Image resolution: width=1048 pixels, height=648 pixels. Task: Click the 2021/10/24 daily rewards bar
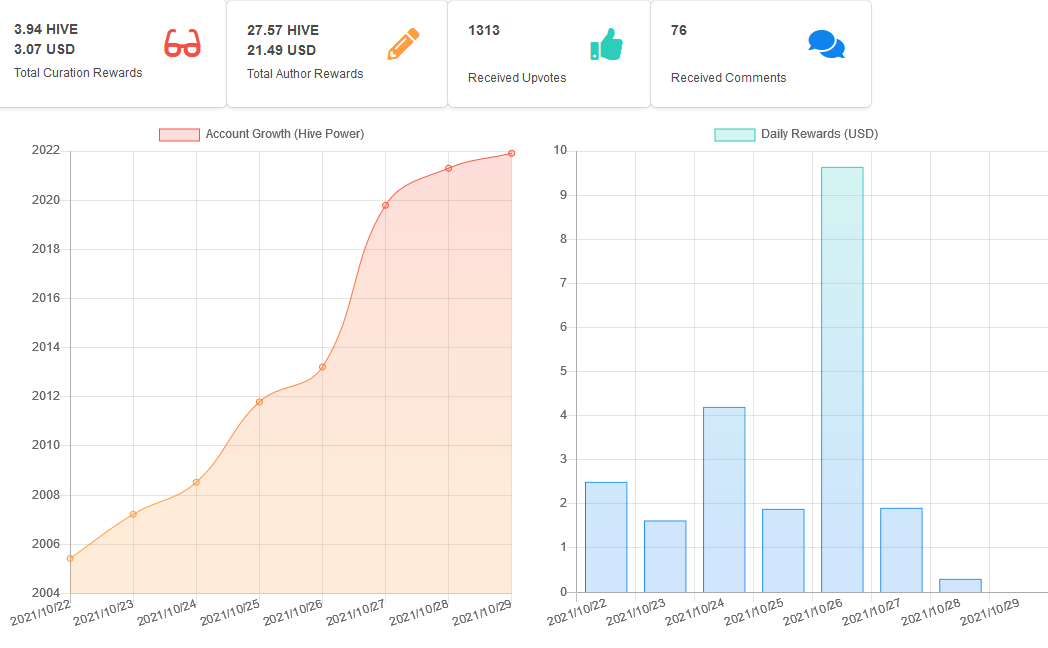[724, 500]
